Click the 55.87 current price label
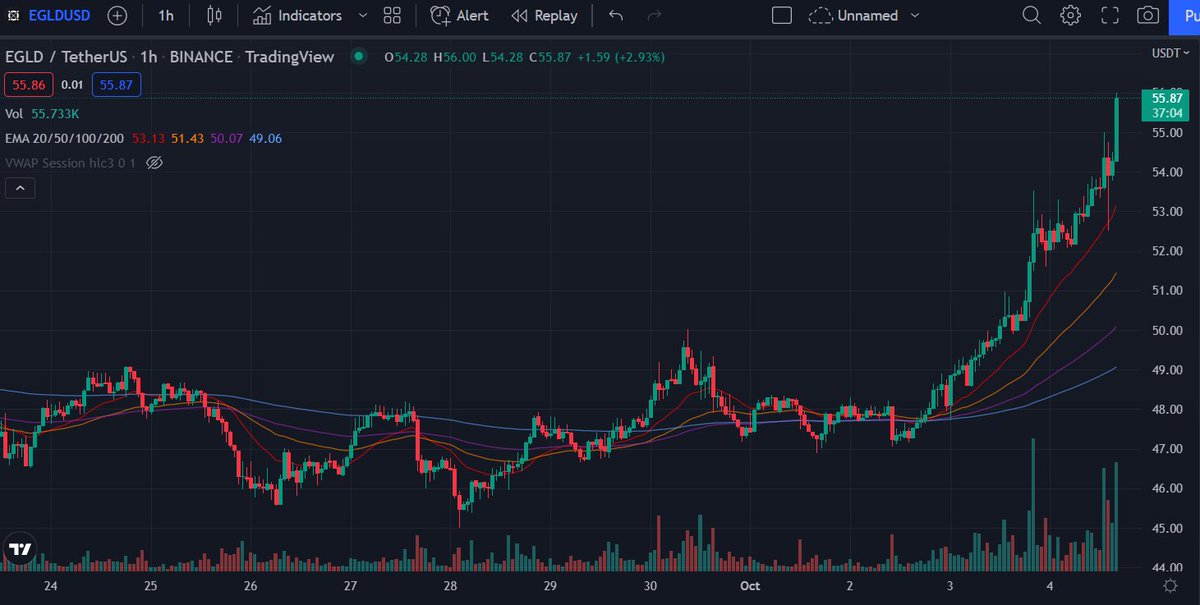Viewport: 1200px width, 605px height. pos(1168,97)
